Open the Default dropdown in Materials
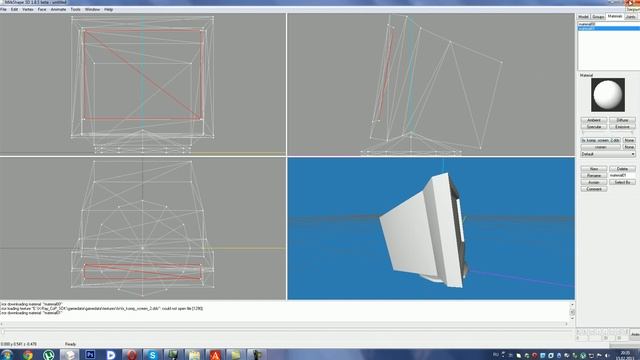Screen dimensions: 640x360 pyautogui.click(x=608, y=154)
